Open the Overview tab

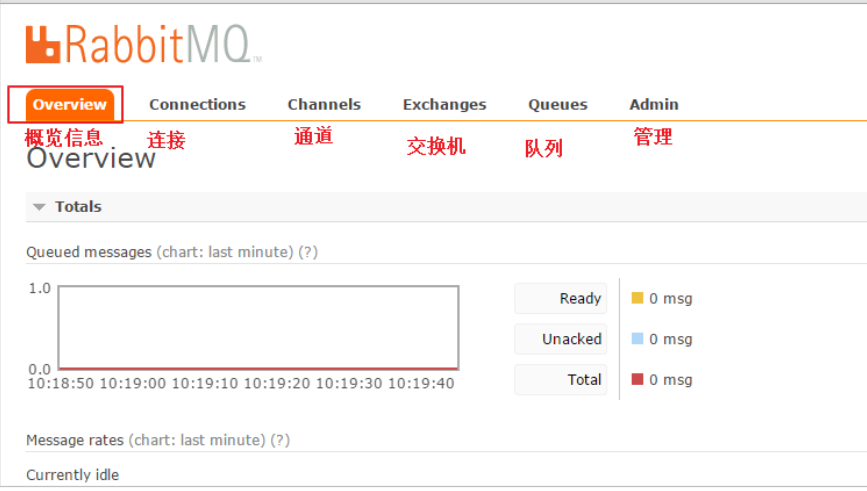point(68,104)
